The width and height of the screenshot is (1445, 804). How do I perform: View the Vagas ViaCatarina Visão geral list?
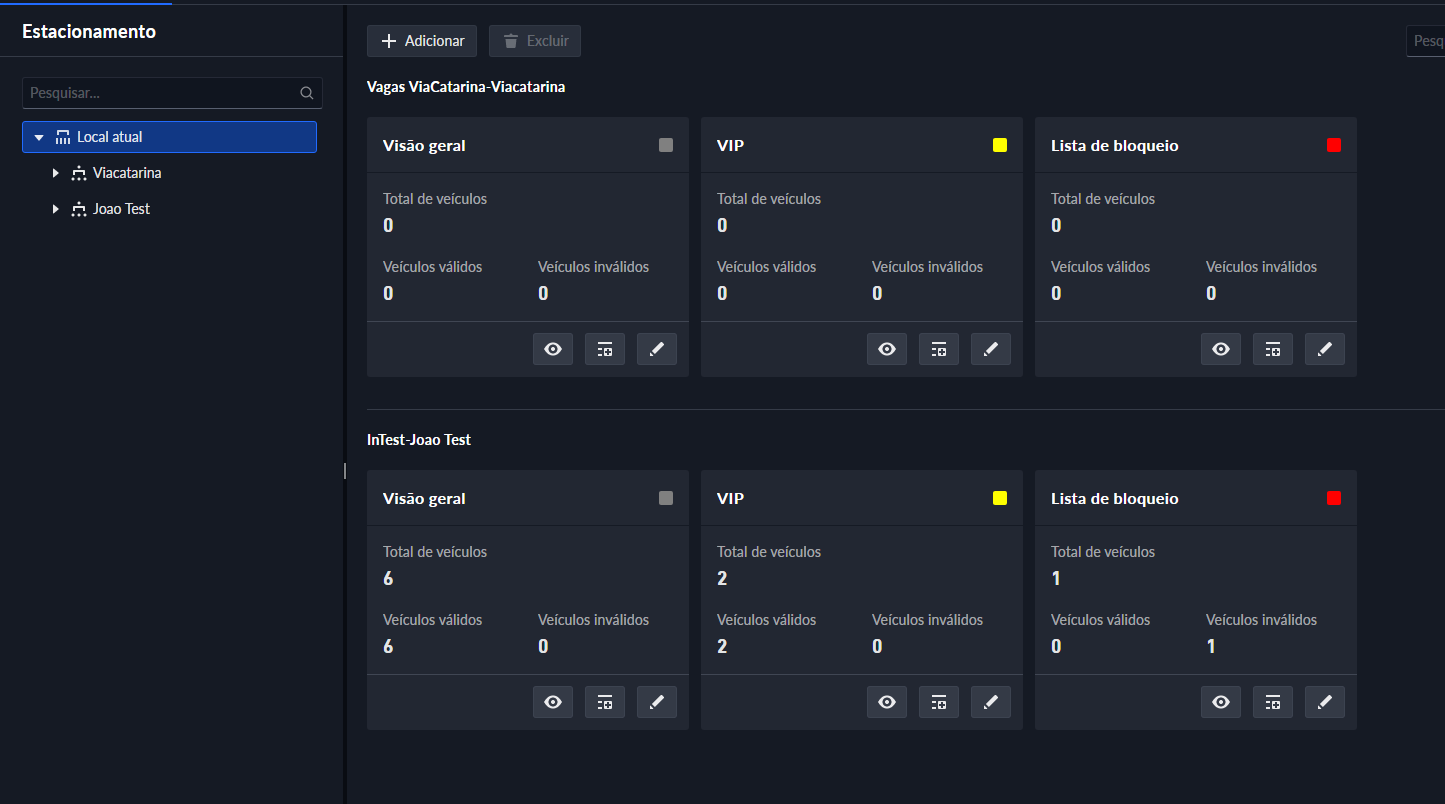tap(552, 349)
